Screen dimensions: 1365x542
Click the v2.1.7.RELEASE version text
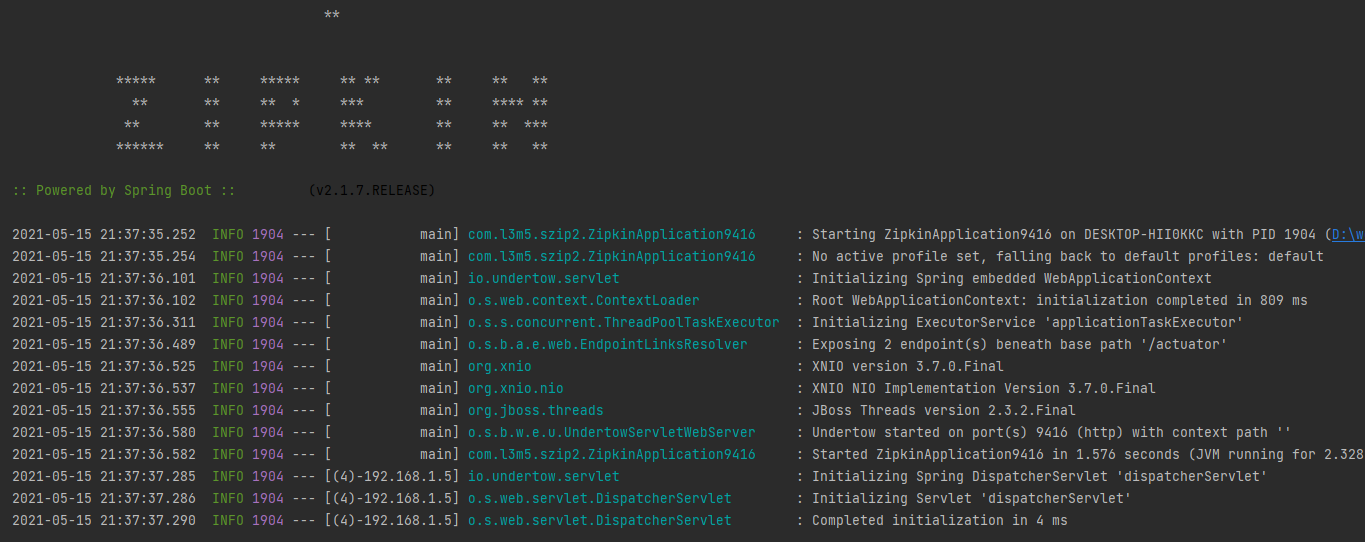pyautogui.click(x=372, y=190)
